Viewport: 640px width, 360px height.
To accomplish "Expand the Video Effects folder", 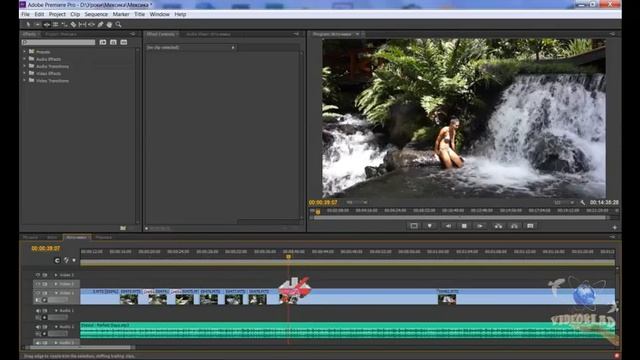I will point(24,73).
